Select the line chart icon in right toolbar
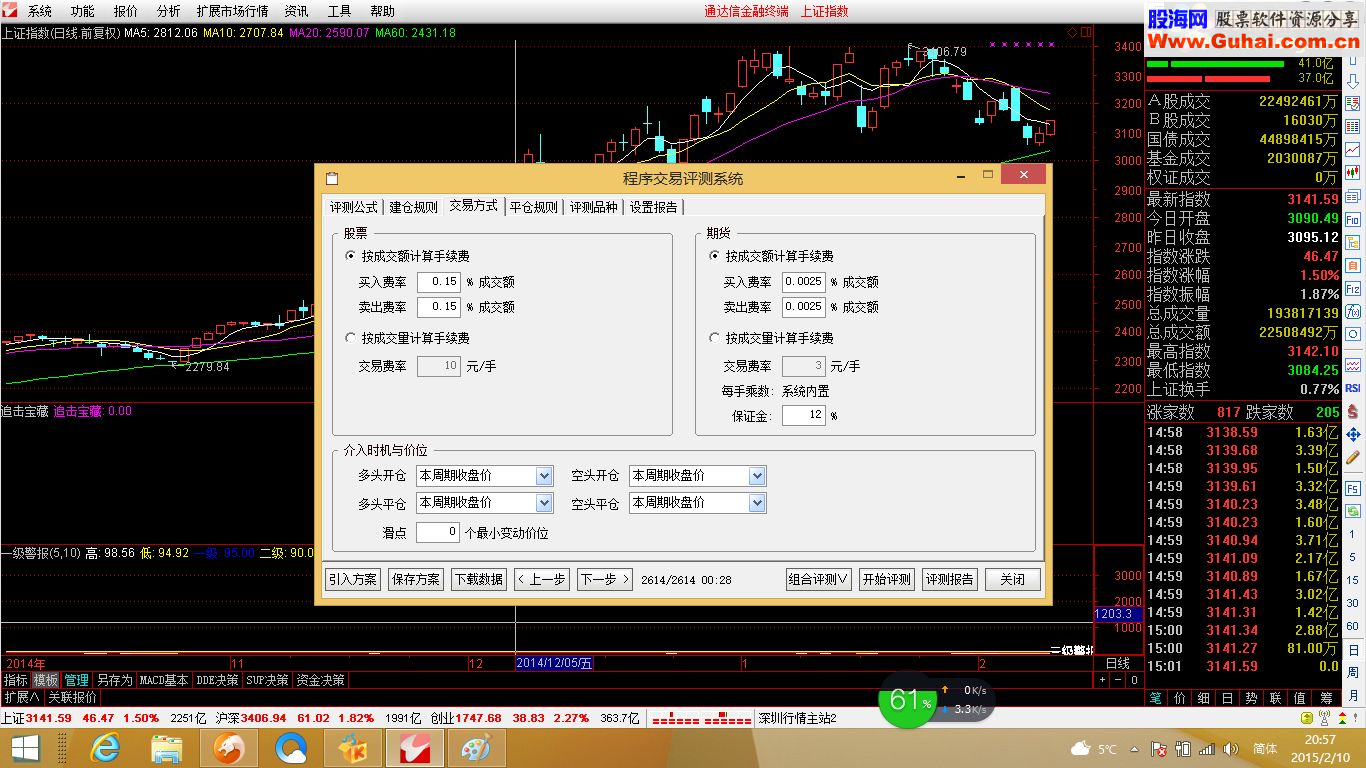Image resolution: width=1366 pixels, height=768 pixels. [1353, 150]
